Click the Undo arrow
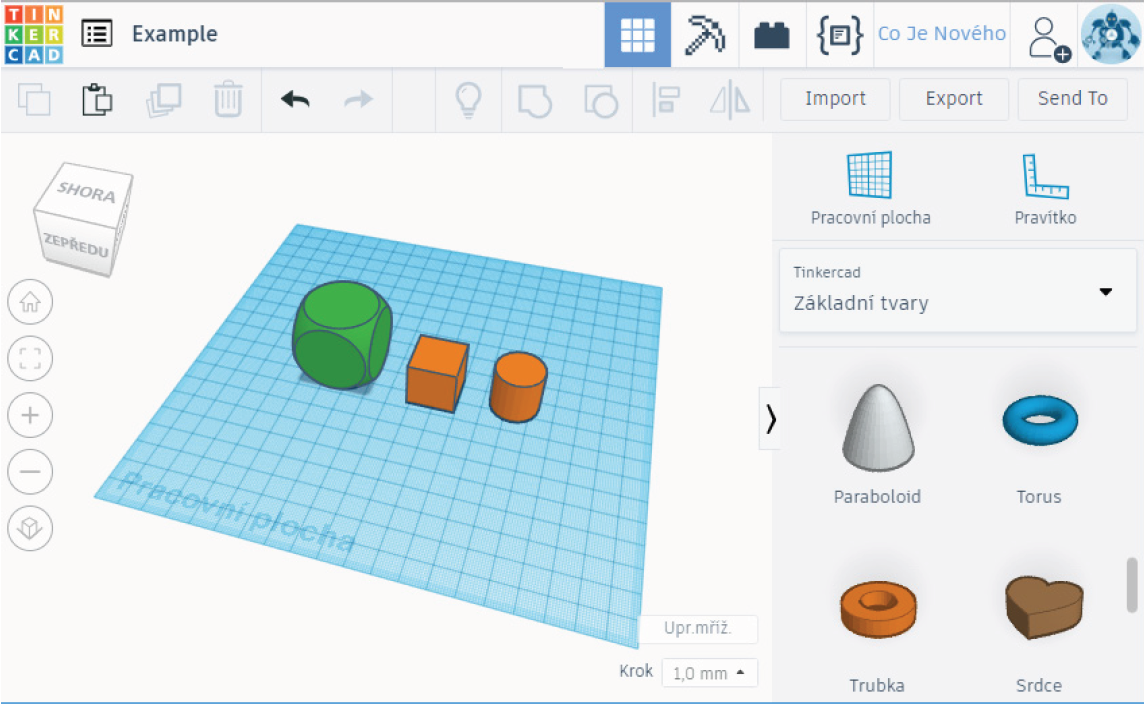This screenshot has width=1144, height=704. 295,99
